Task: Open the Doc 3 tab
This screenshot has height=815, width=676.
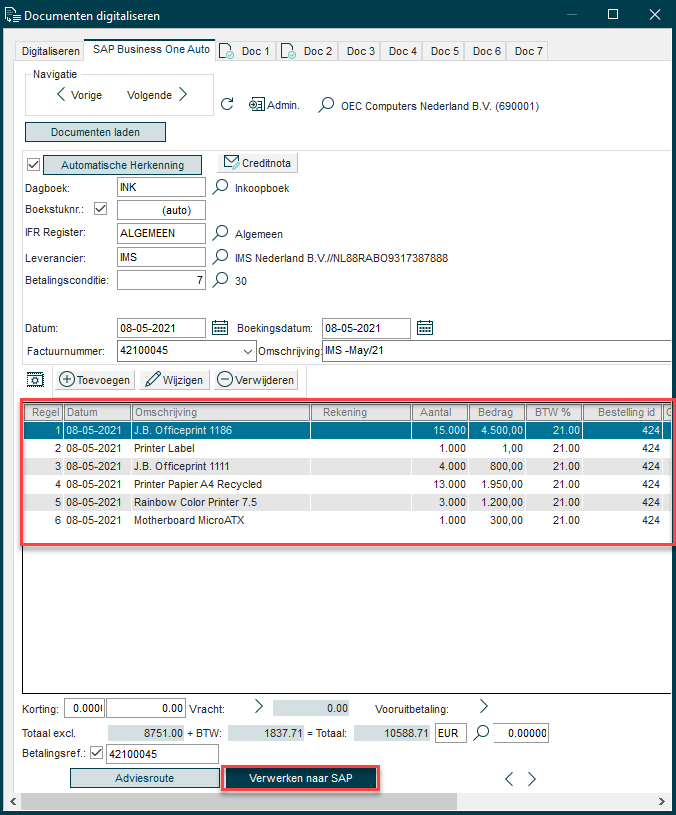Action: pos(360,51)
